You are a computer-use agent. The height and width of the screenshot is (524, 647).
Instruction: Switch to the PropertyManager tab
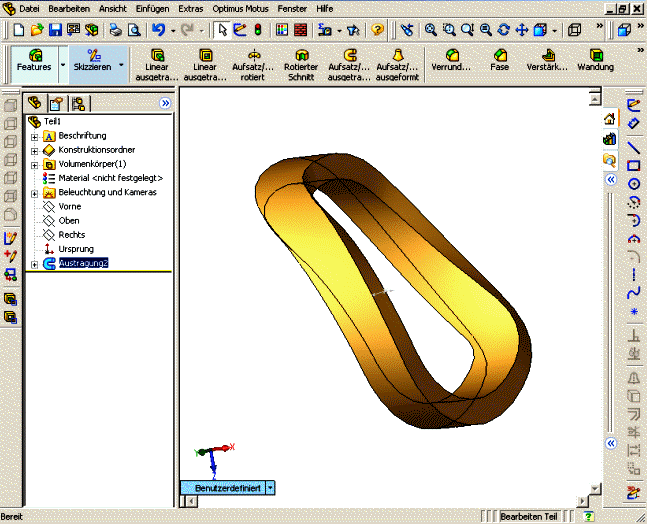pos(57,103)
